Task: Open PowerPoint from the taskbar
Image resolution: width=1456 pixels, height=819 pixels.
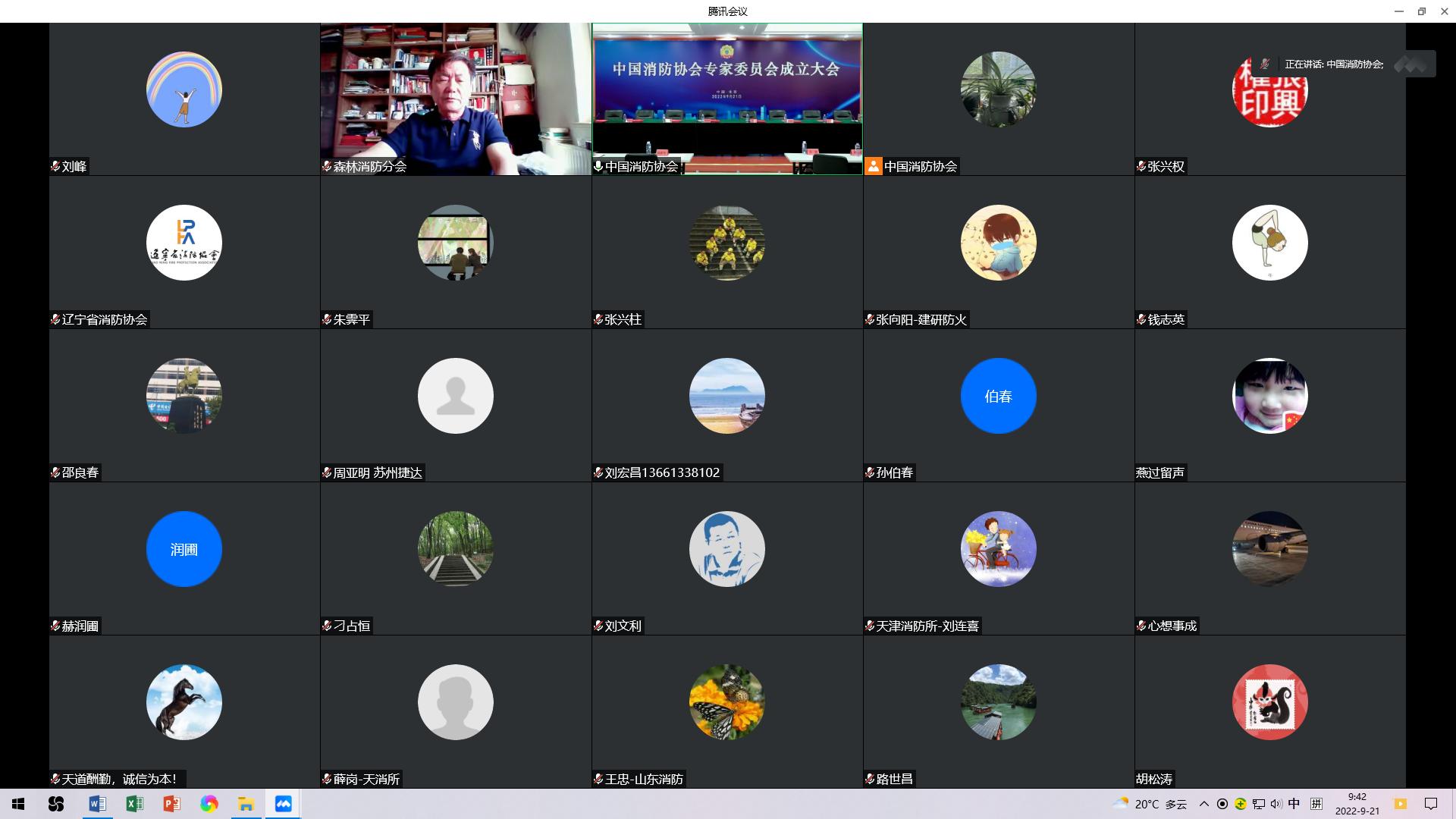Action: click(x=171, y=804)
